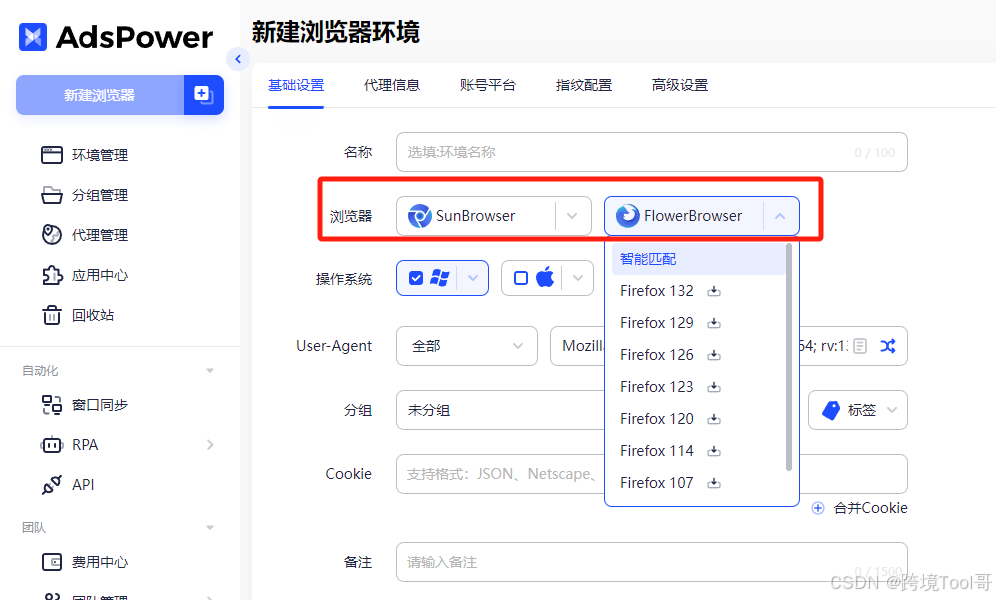
Task: Open 环境管理 in the sidebar
Action: point(84,155)
